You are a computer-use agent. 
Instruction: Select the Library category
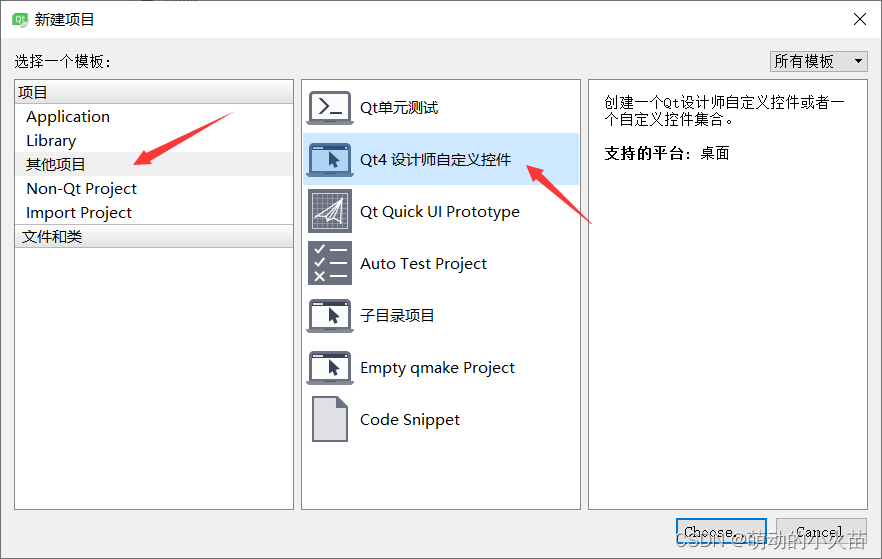[154, 141]
